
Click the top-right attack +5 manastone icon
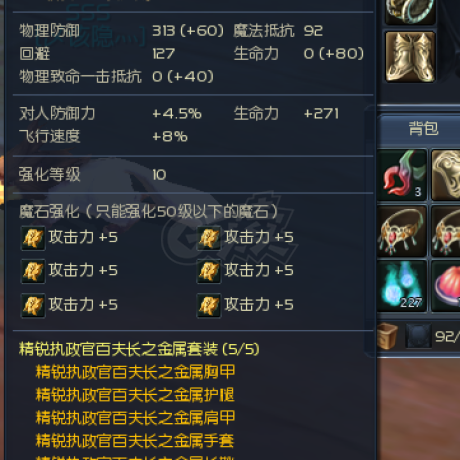[x=209, y=238]
